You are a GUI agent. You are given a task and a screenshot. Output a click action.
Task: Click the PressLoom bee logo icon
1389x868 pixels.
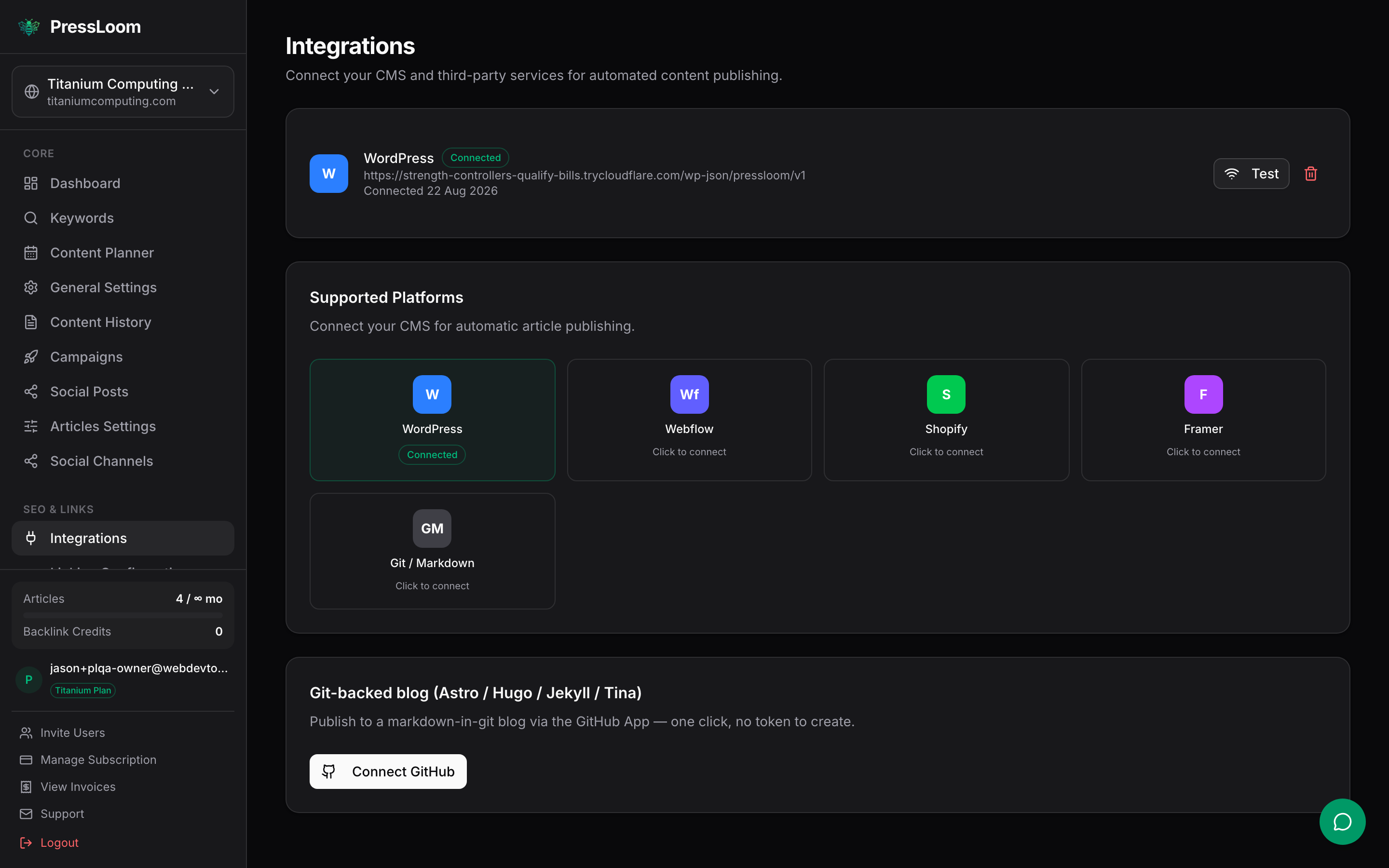(x=29, y=27)
